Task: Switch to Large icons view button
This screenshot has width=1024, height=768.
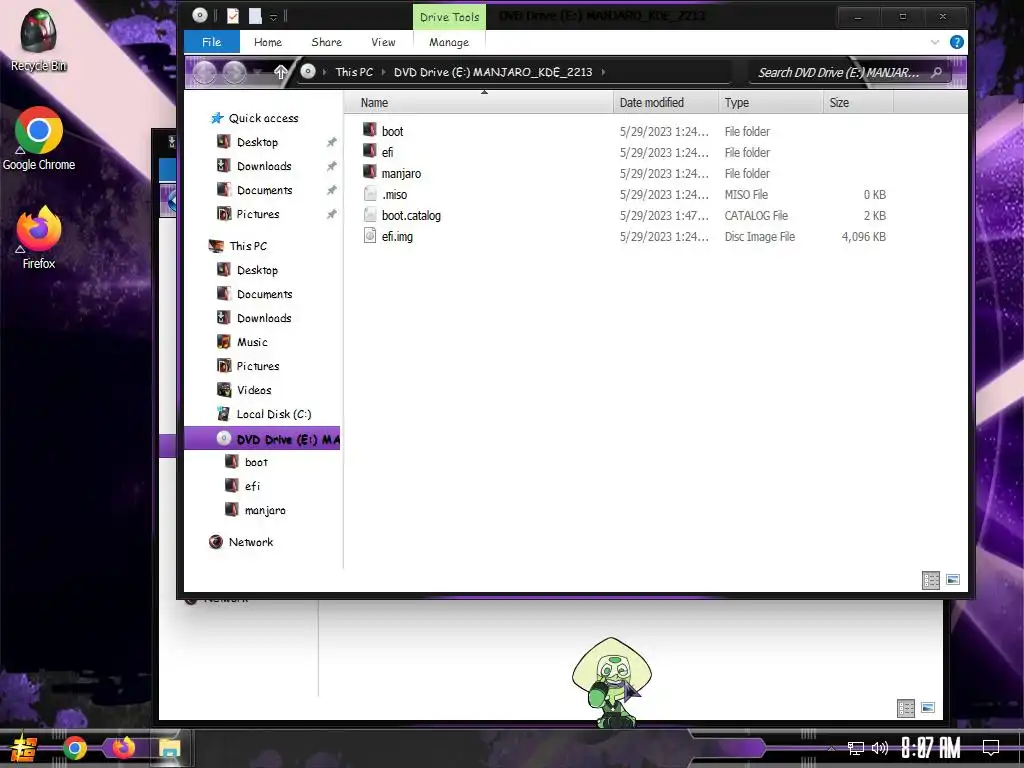Action: pos(953,579)
